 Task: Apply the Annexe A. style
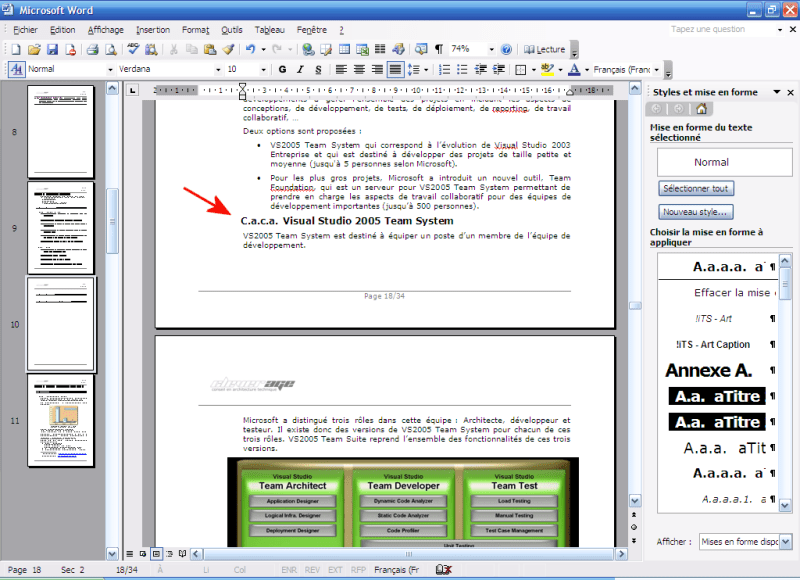717,370
